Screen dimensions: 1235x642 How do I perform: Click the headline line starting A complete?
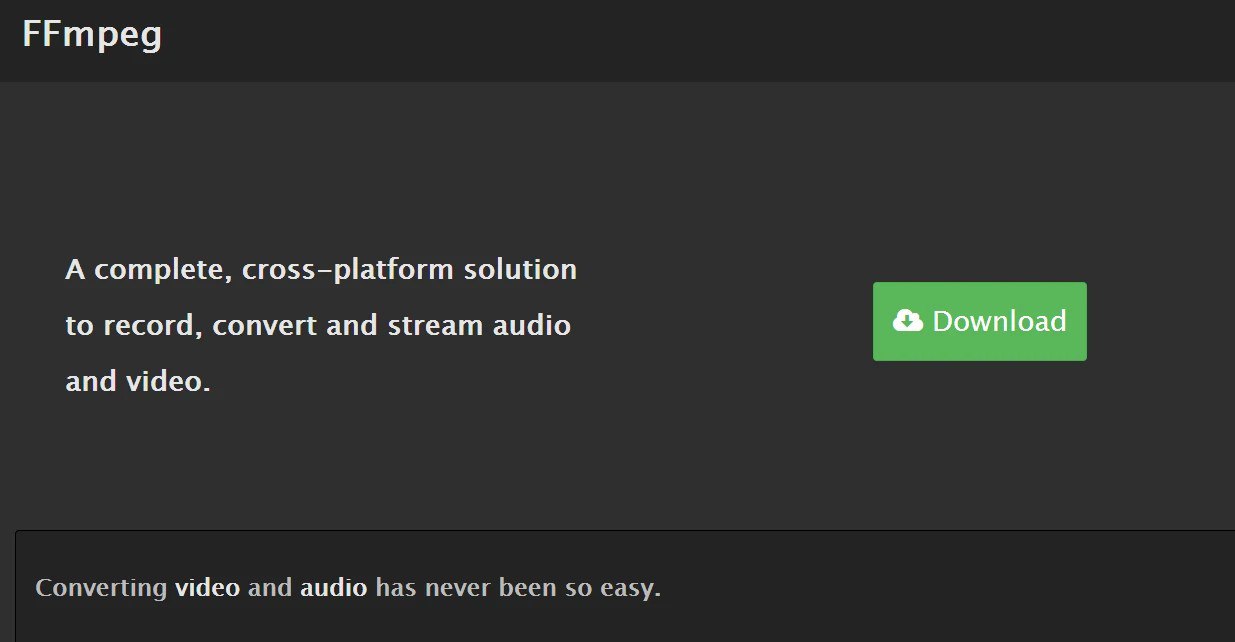(x=321, y=270)
